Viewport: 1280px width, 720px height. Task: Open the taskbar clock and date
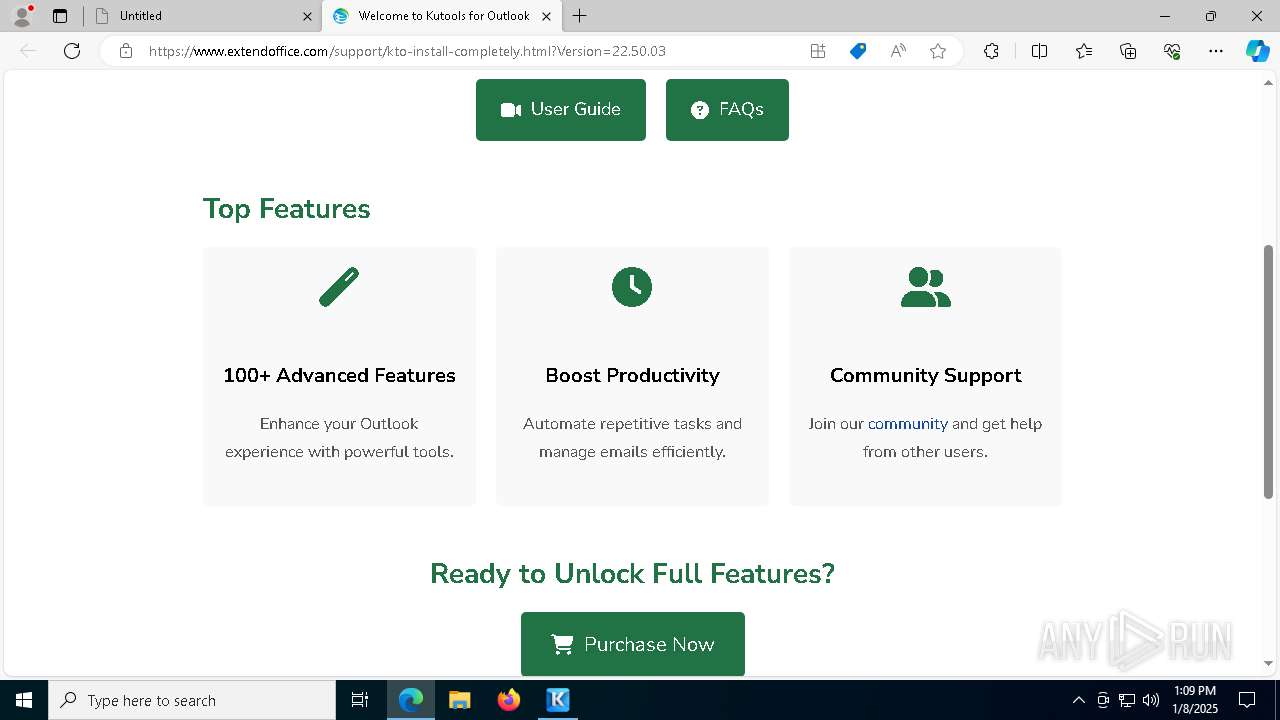(1194, 700)
